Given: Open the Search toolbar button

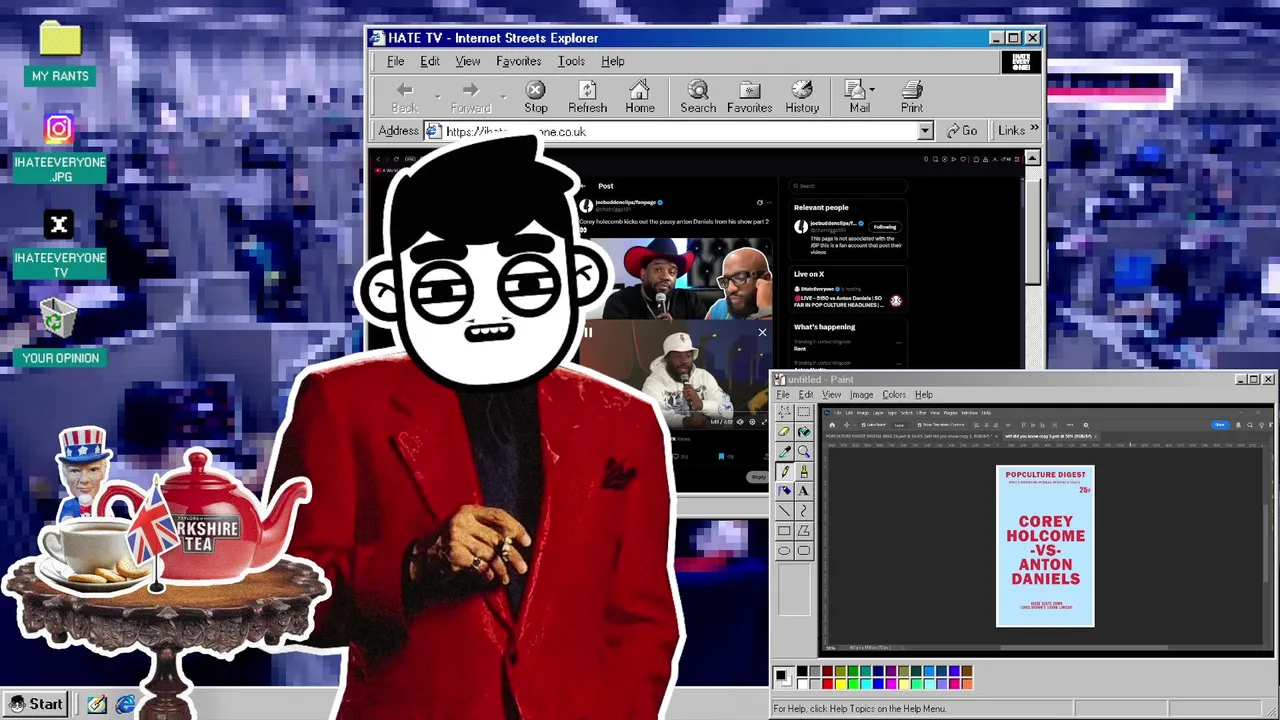Looking at the screenshot, I should (x=698, y=97).
